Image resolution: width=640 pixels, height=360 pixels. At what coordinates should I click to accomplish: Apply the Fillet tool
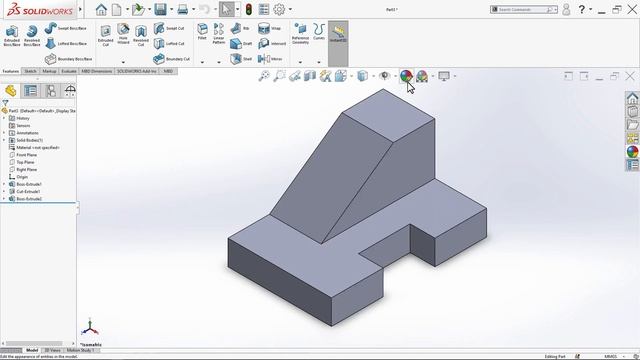202,32
